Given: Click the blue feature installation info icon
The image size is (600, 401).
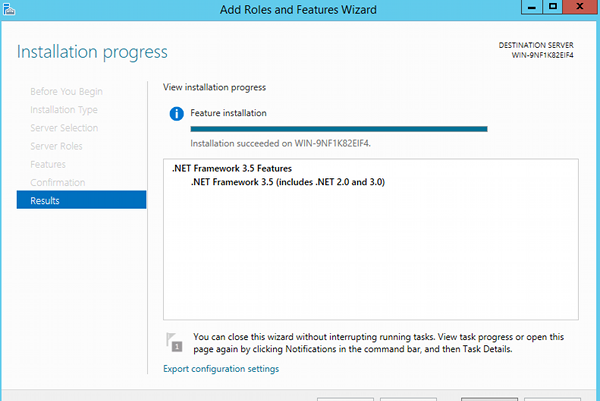Looking at the screenshot, I should click(x=176, y=114).
